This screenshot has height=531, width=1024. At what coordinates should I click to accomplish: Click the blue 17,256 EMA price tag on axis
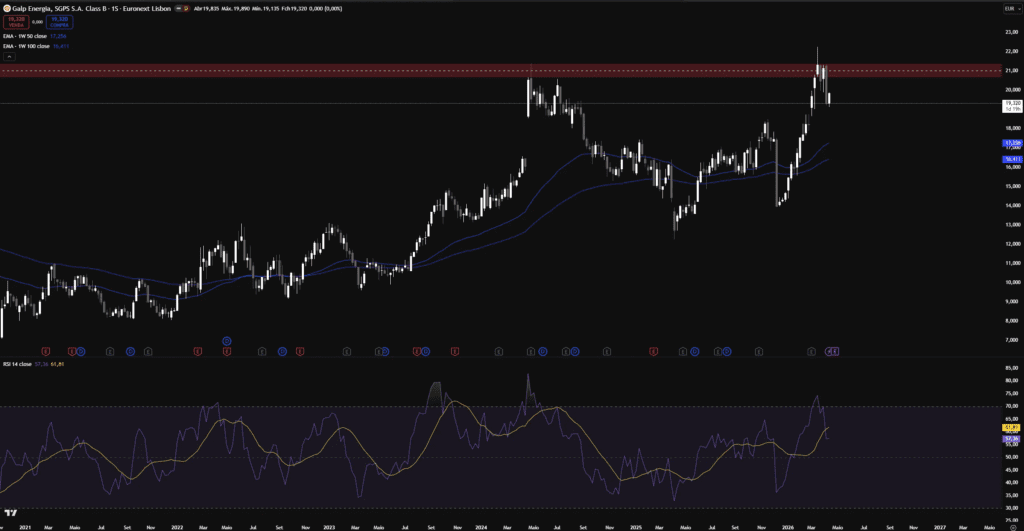(x=1011, y=143)
